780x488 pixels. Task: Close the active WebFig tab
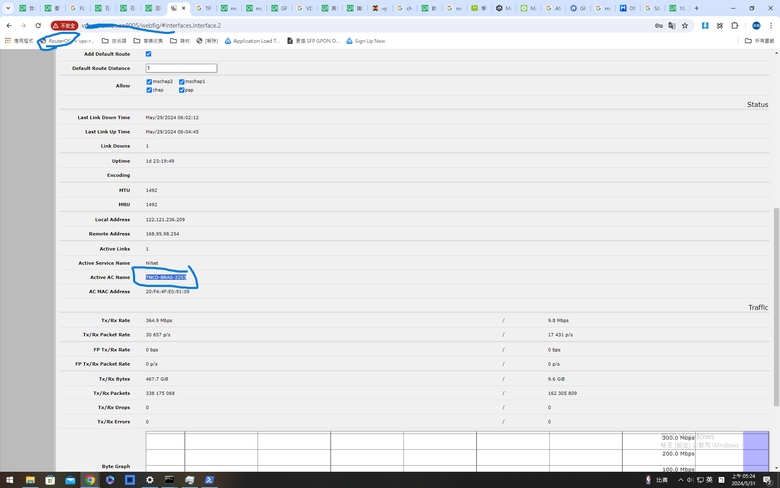tap(184, 8)
